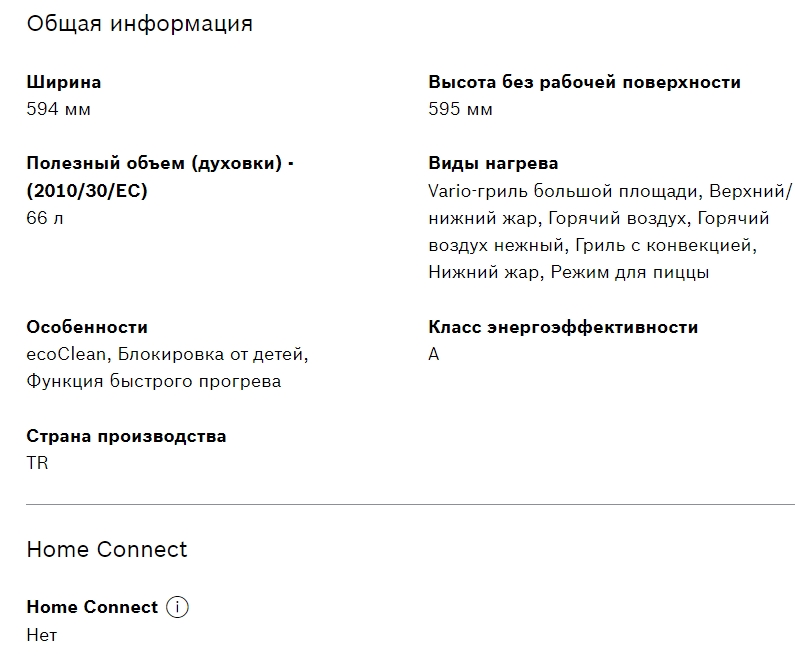
Task: Select the 'Виды нагрева' label
Action: [493, 163]
